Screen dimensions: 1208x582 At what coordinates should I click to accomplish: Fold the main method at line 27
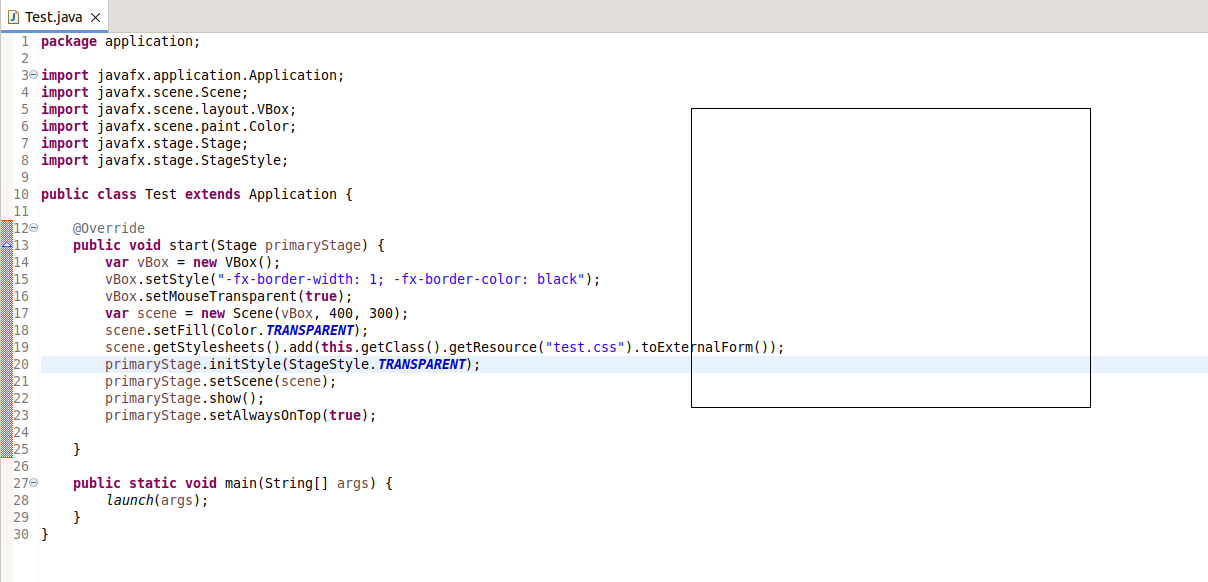pyautogui.click(x=34, y=483)
